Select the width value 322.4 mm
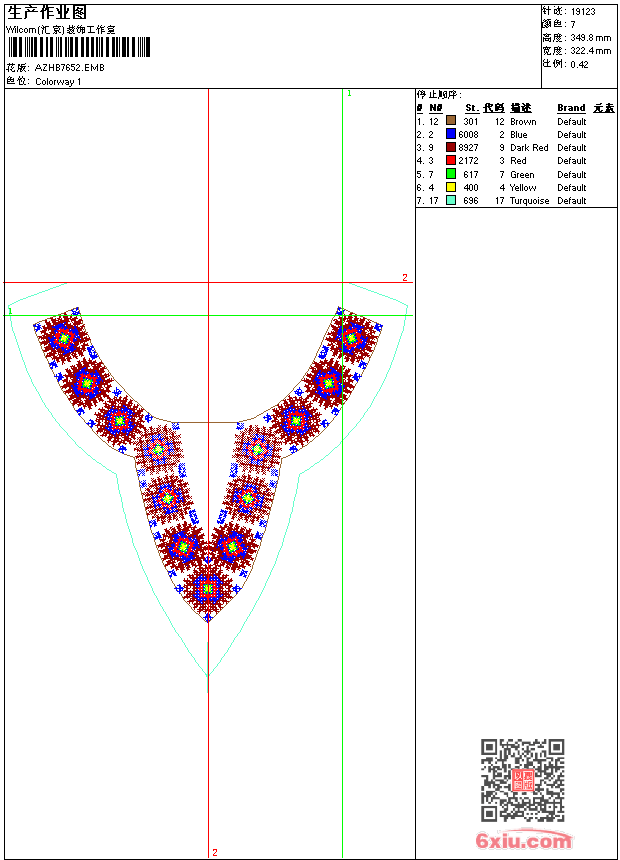The width and height of the screenshot is (620, 860). pyautogui.click(x=590, y=50)
